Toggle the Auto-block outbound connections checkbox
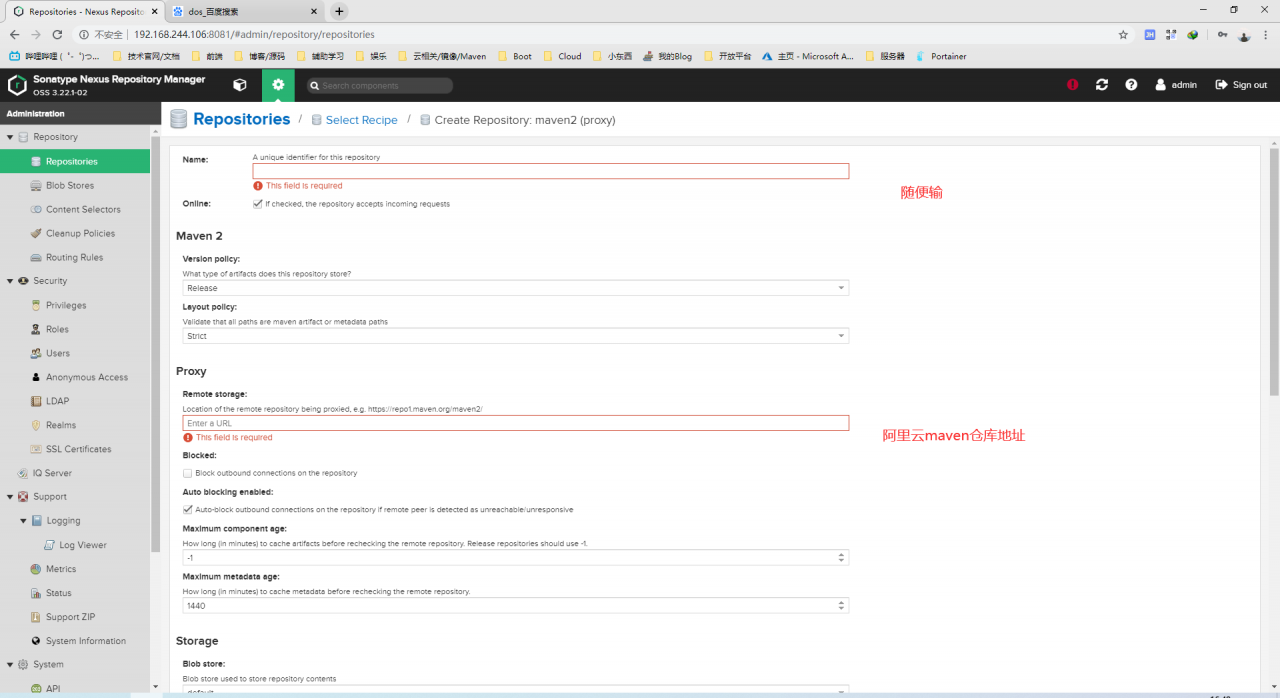The width and height of the screenshot is (1280, 698). 188,509
